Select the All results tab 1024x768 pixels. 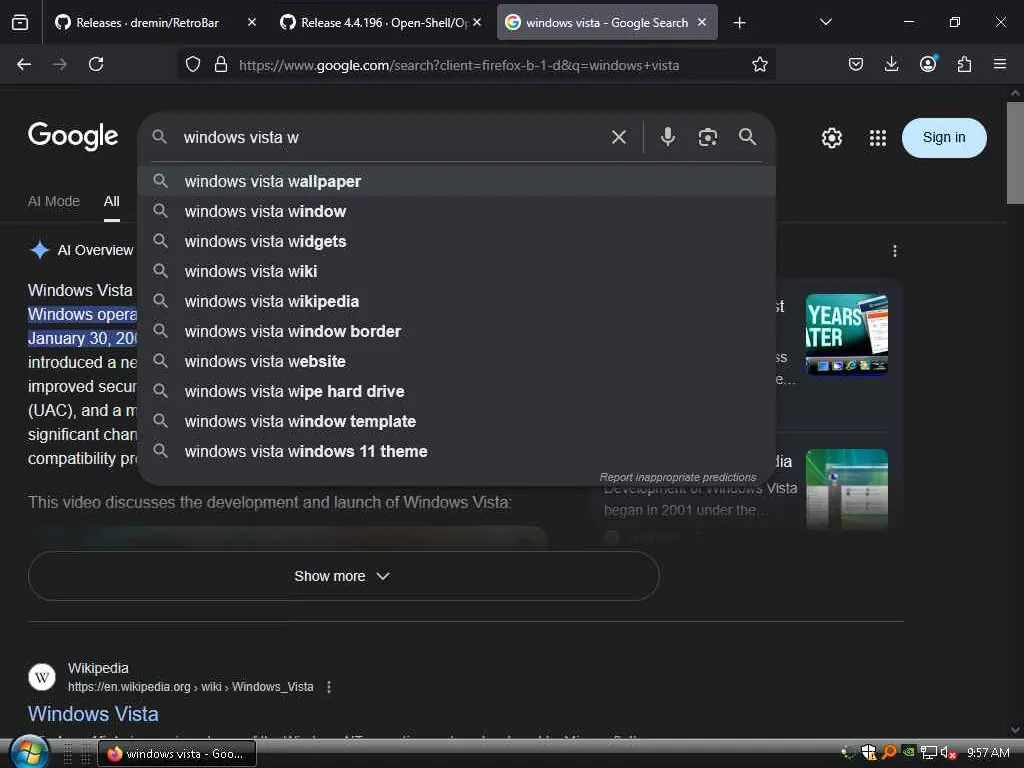point(112,201)
